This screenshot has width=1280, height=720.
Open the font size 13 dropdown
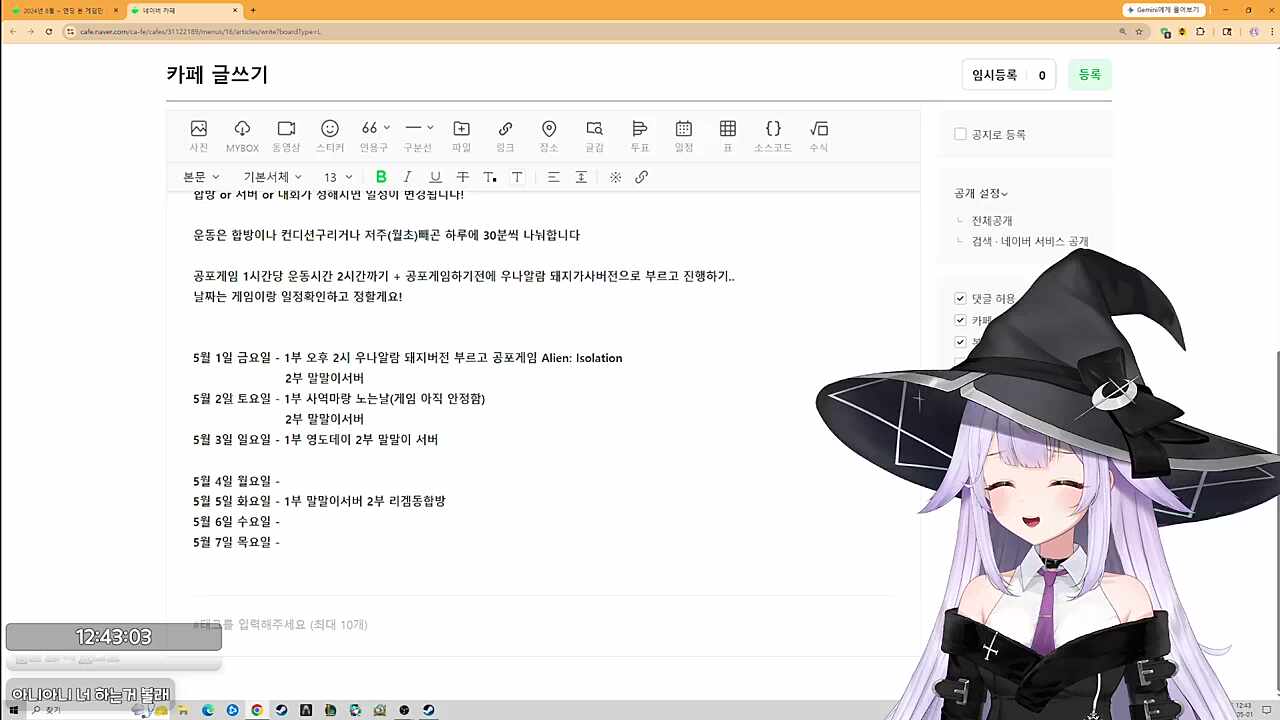click(338, 177)
